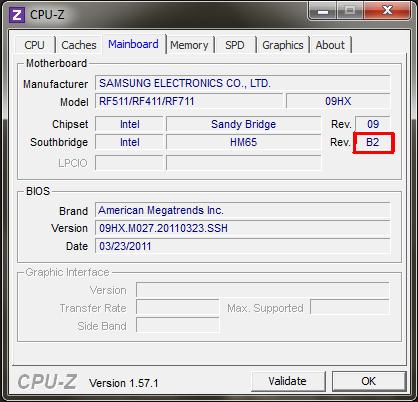
Task: Open the About tab
Action: coord(330,45)
